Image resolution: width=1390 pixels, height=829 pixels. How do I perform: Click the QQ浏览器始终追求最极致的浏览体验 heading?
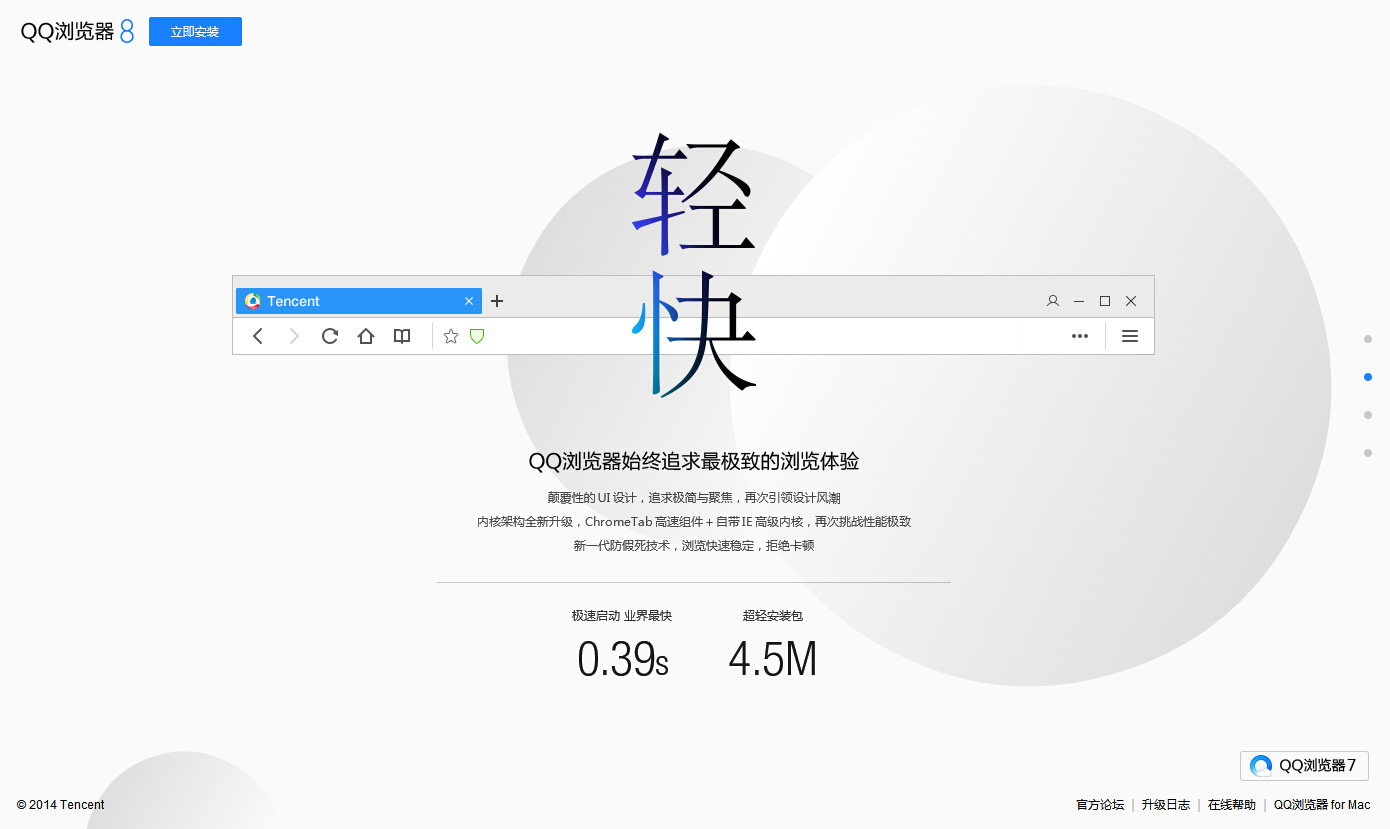point(694,461)
